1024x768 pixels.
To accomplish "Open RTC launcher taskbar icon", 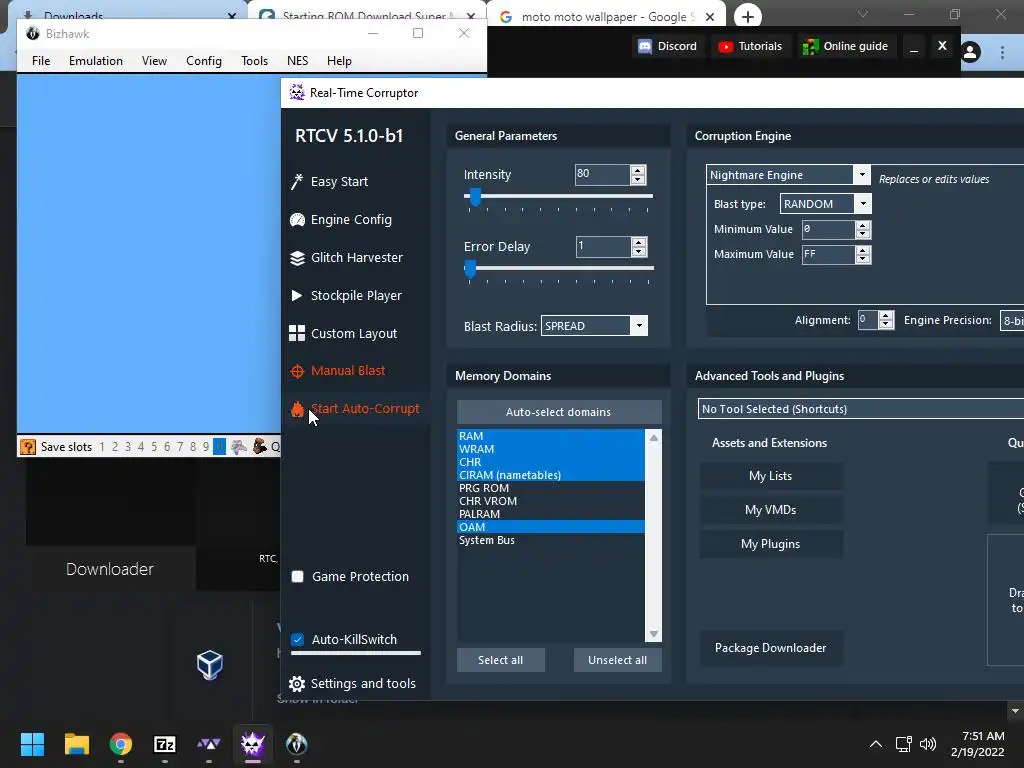I will pyautogui.click(x=209, y=744).
